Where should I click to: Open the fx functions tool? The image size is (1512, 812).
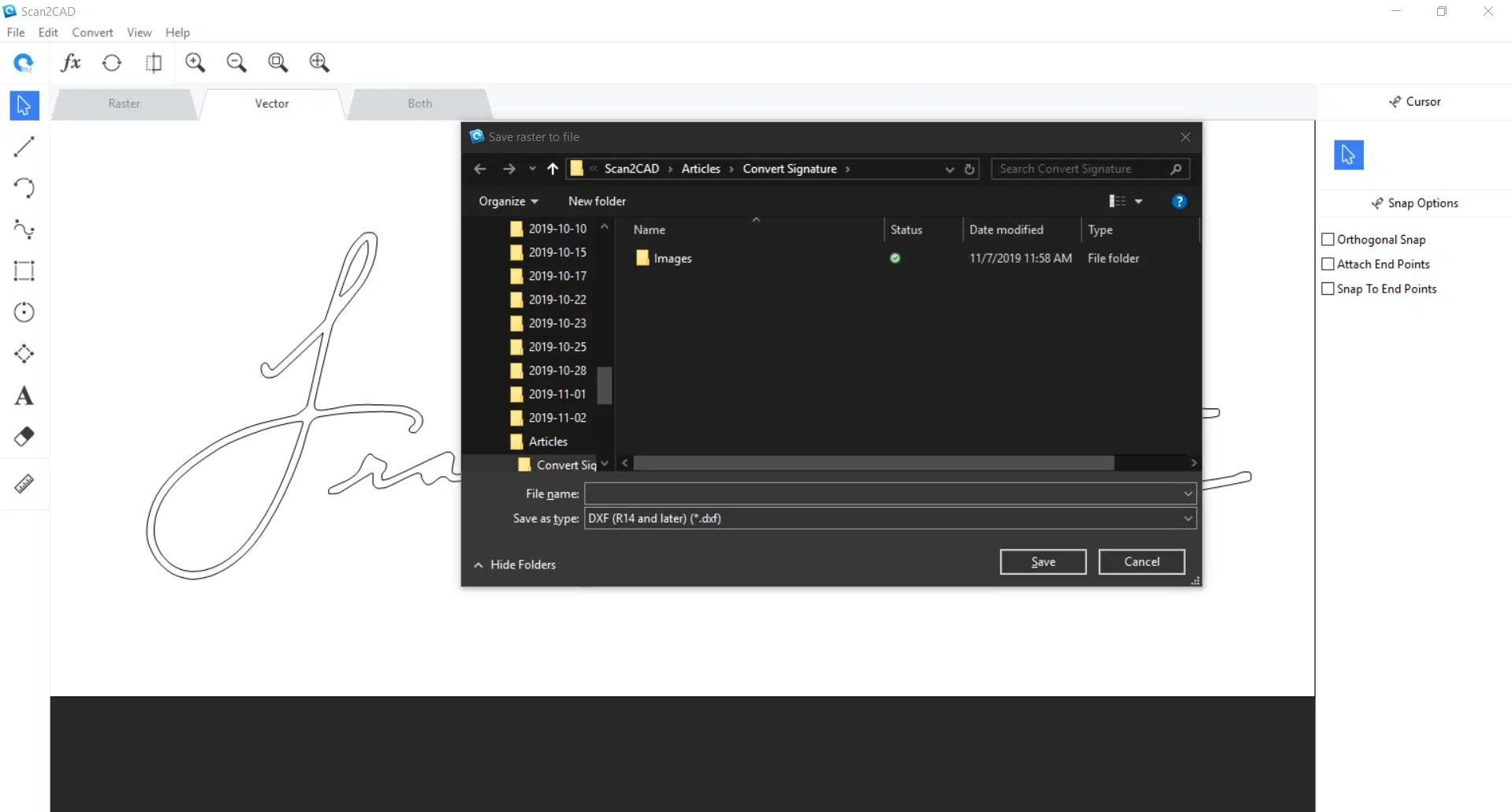click(70, 62)
